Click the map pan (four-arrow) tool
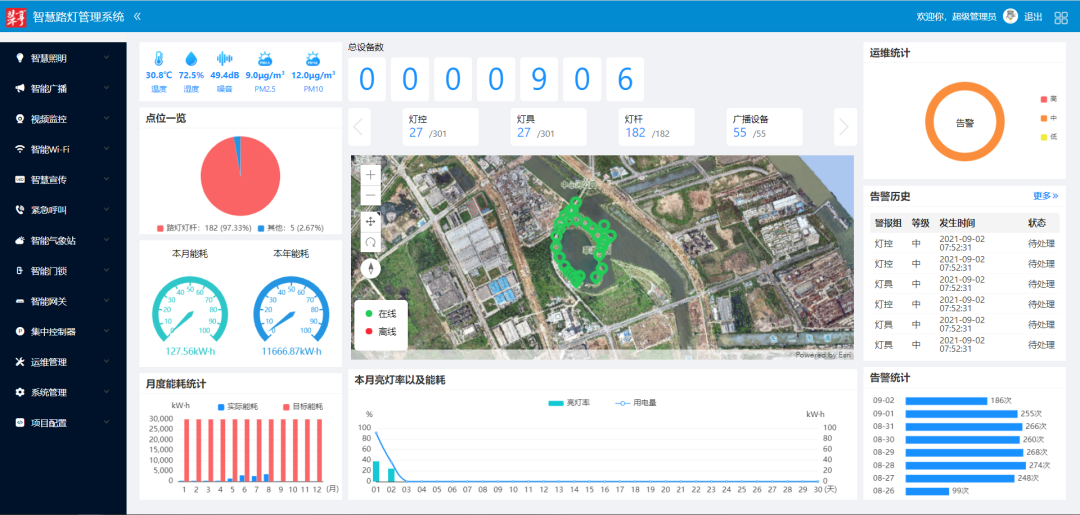The image size is (1080, 515). pyautogui.click(x=371, y=221)
